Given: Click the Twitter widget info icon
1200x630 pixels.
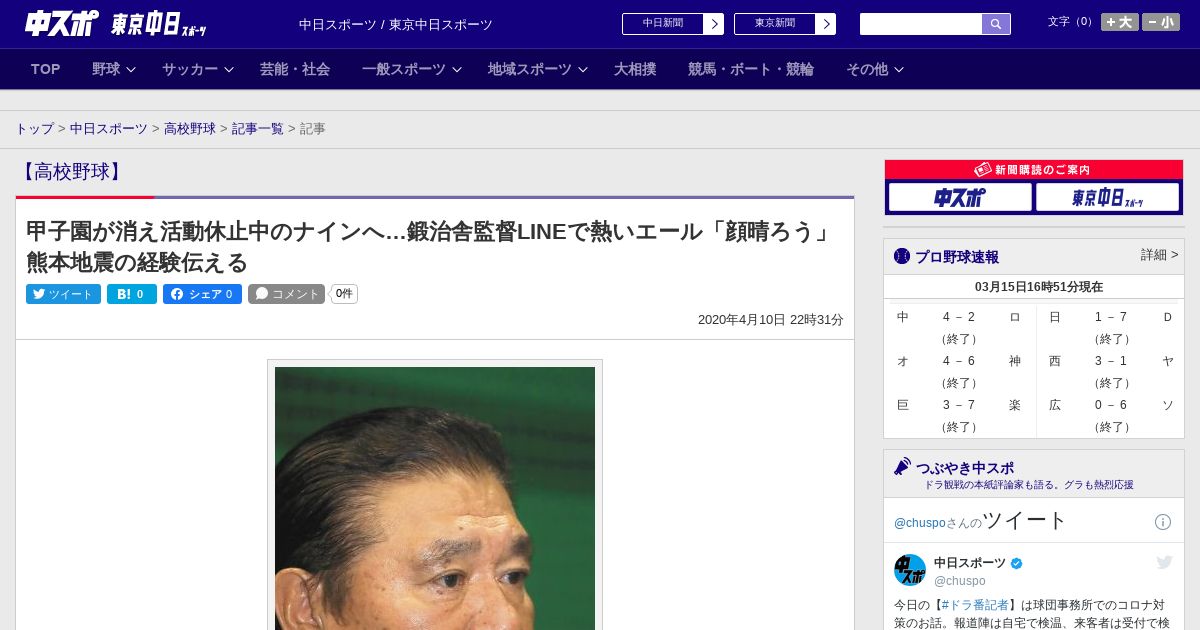Looking at the screenshot, I should click(x=1163, y=522).
